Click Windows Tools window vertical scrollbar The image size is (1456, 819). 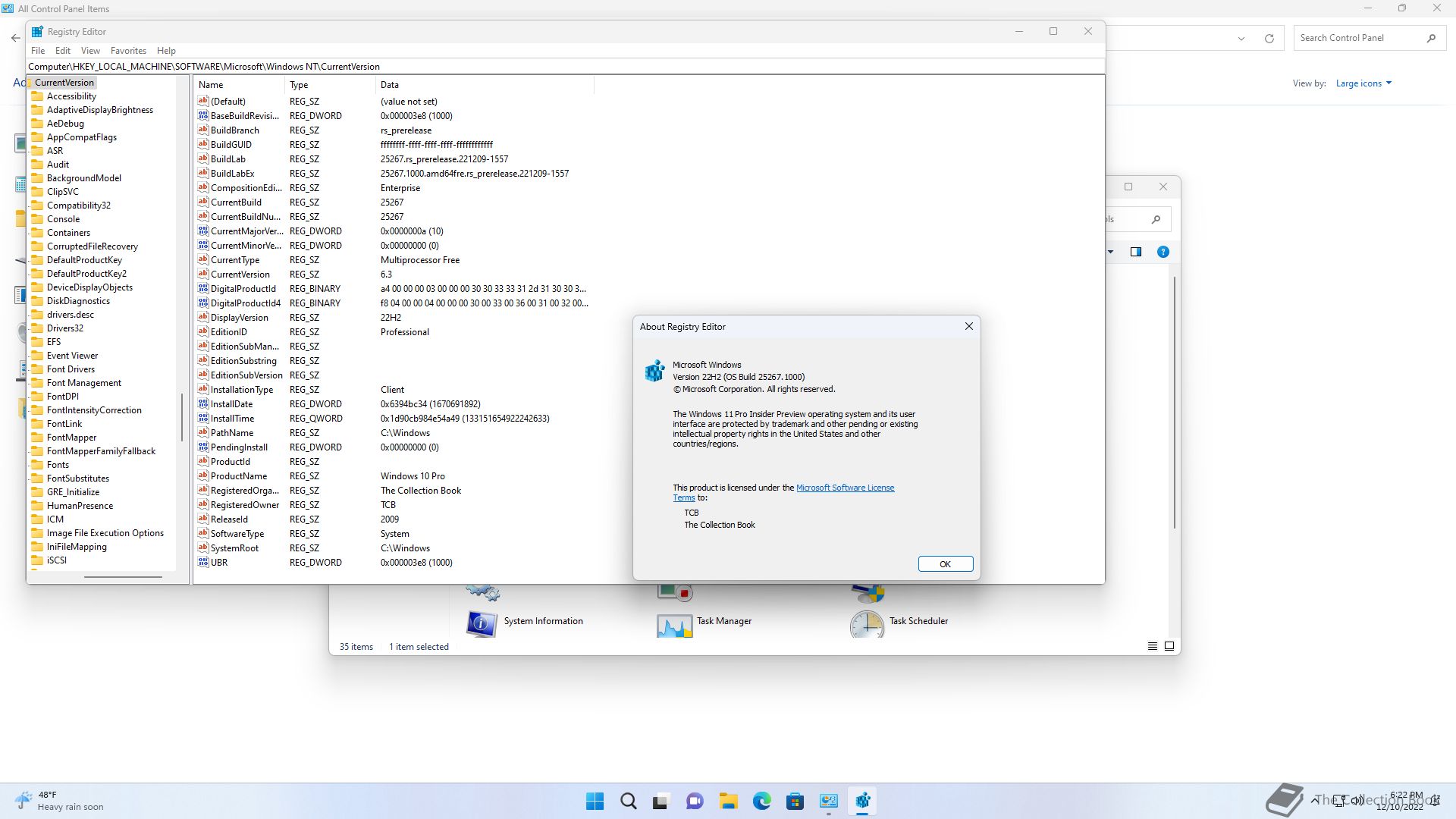click(x=1175, y=402)
